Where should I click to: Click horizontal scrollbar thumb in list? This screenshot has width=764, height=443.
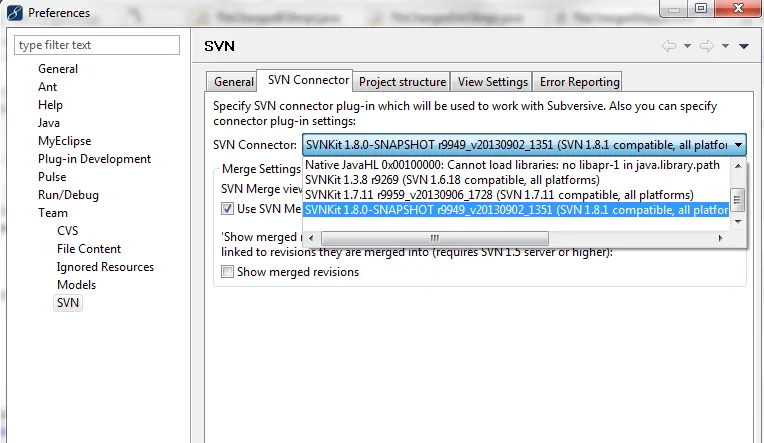(x=435, y=238)
